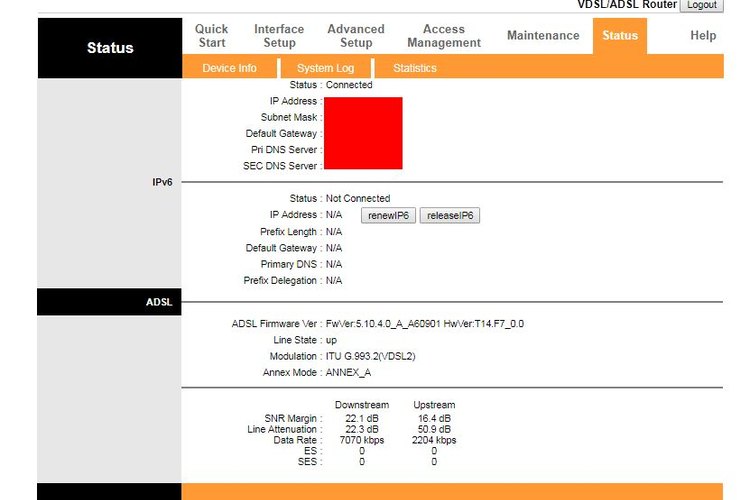Click the renewIP6 button

pos(388,215)
